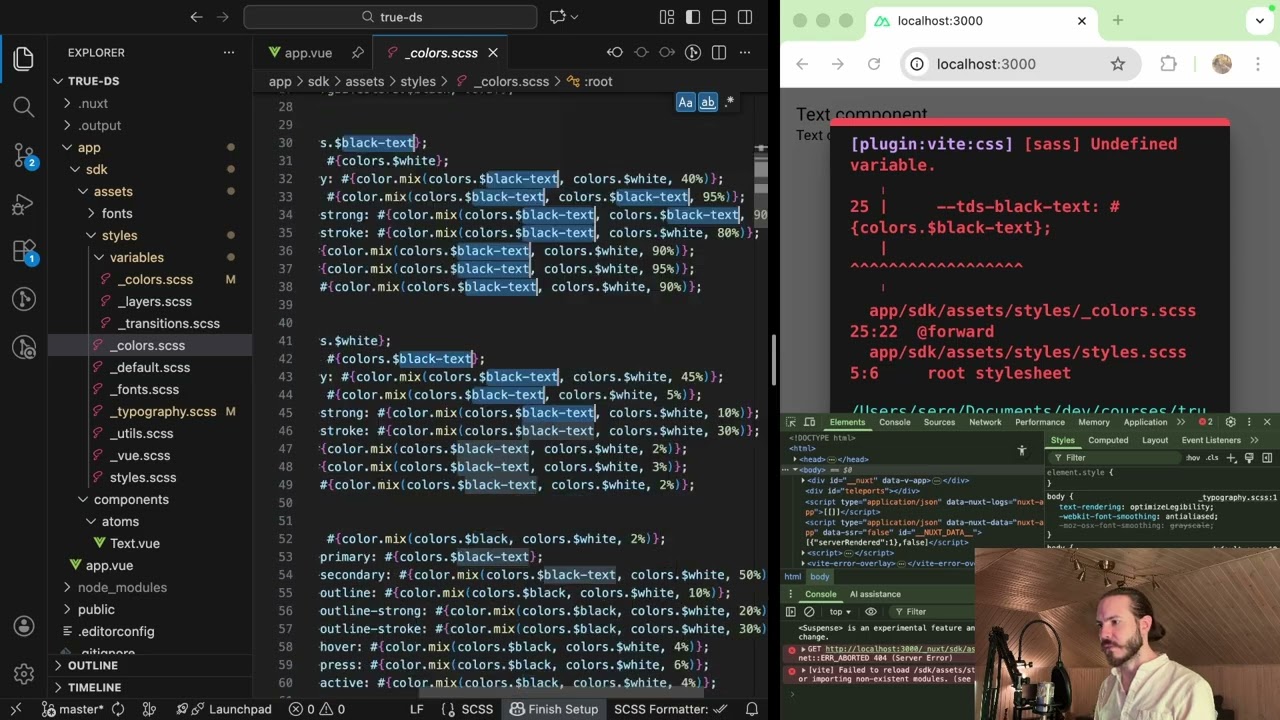Go forward with VS Code navigation arrow

224,17
